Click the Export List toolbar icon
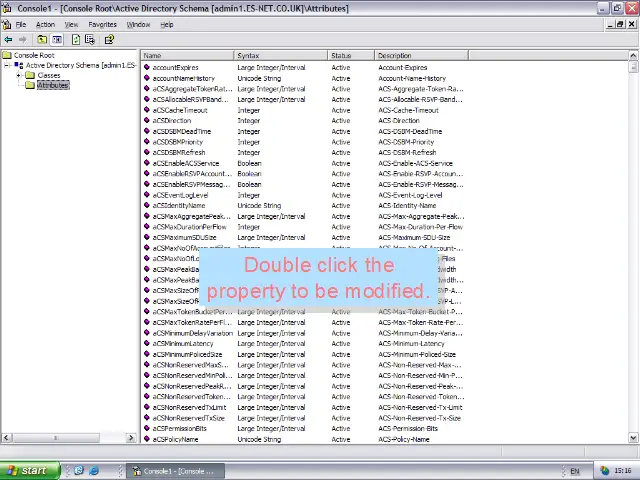This screenshot has height=480, width=640. click(90, 40)
